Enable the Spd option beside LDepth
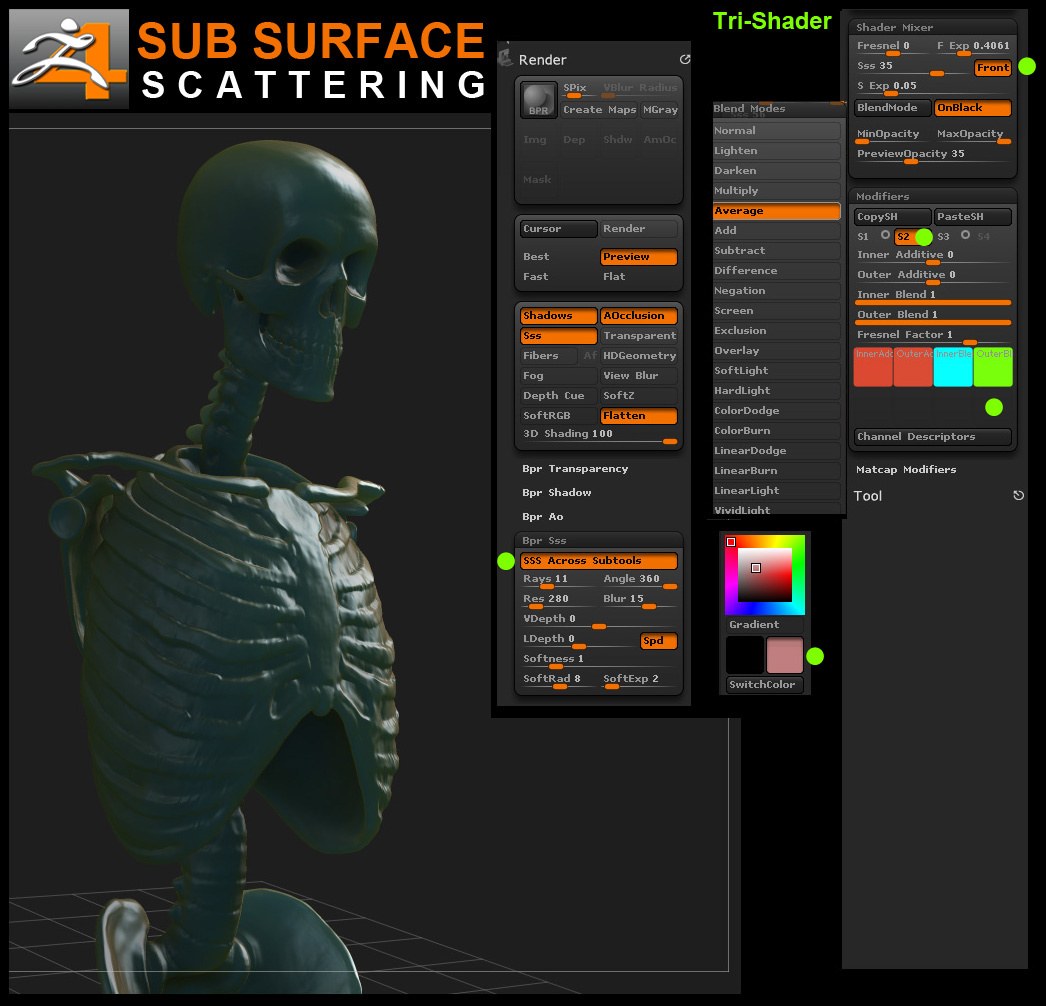 [x=658, y=640]
